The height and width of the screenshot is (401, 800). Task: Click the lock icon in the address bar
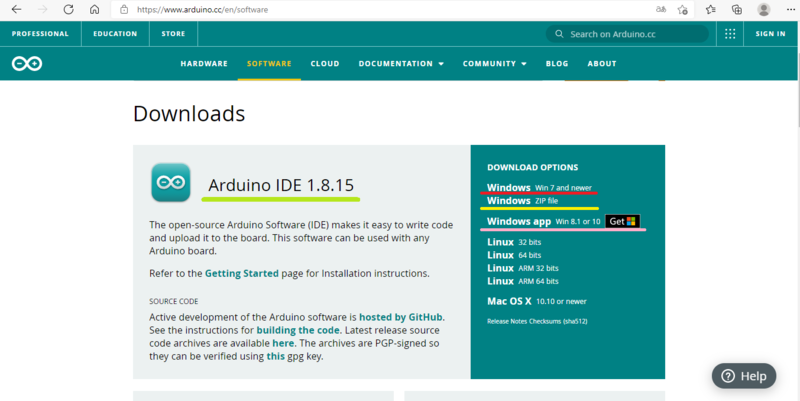coord(124,9)
